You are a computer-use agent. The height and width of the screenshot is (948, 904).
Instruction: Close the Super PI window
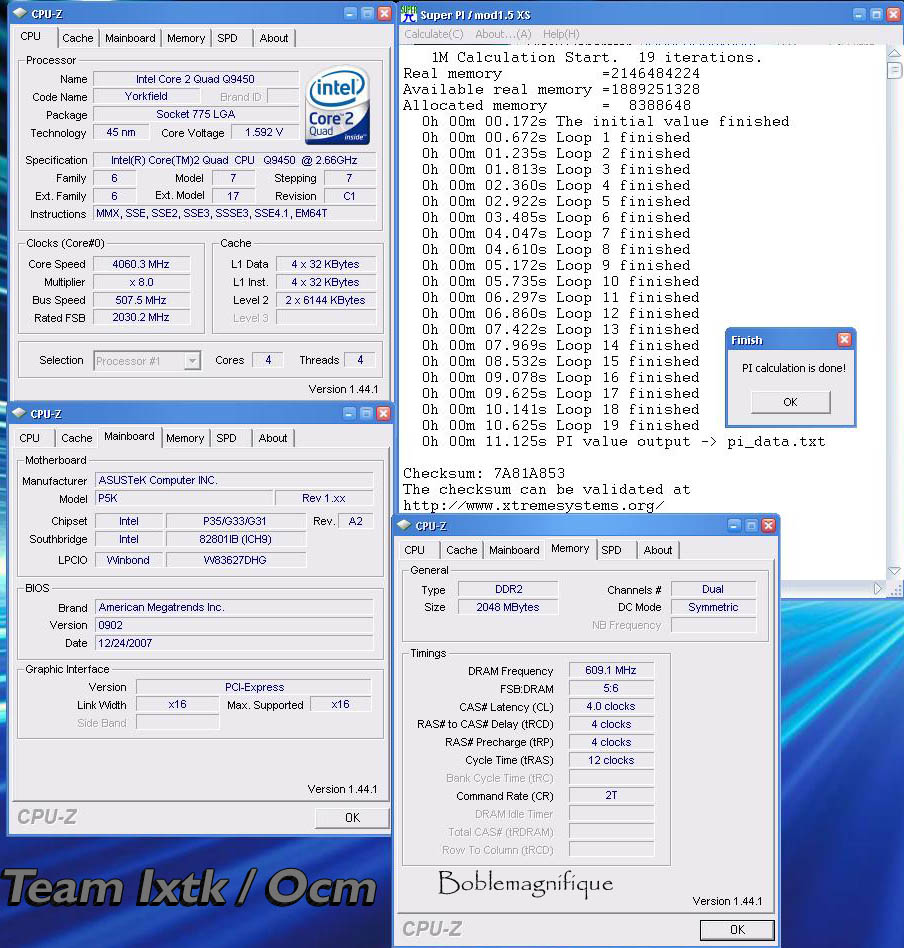[893, 15]
